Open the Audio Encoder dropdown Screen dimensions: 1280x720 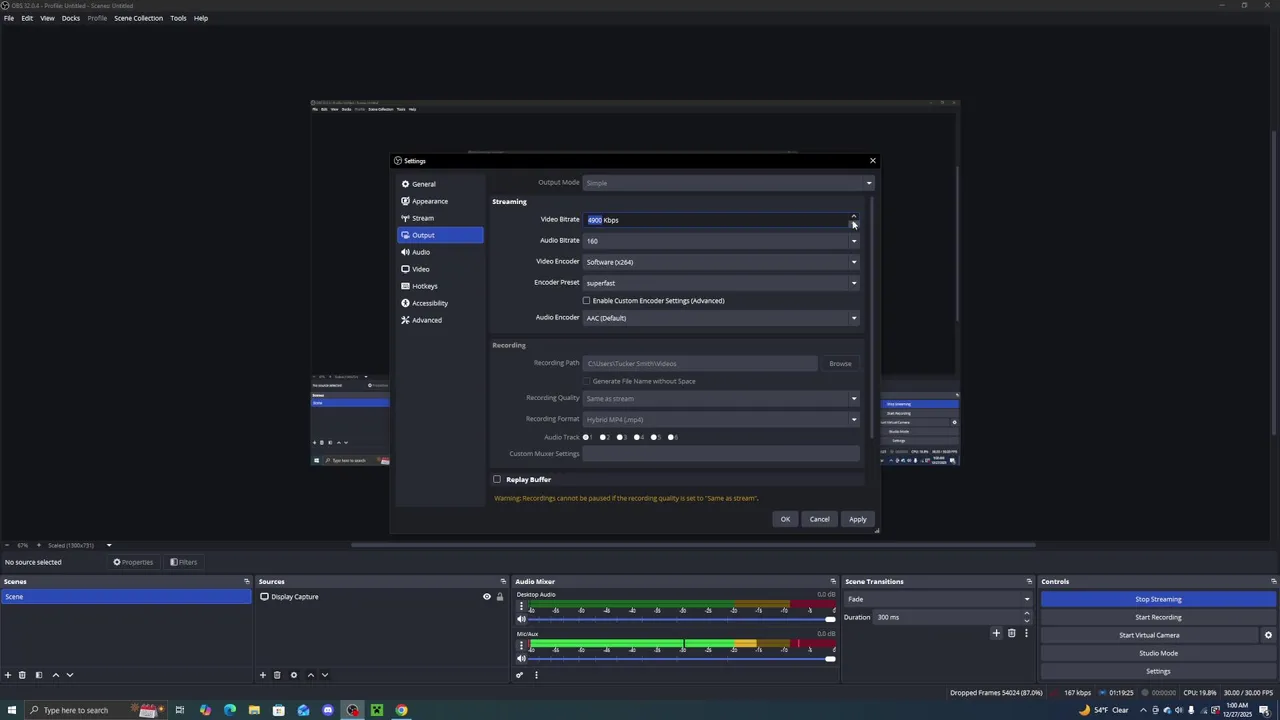click(x=721, y=318)
